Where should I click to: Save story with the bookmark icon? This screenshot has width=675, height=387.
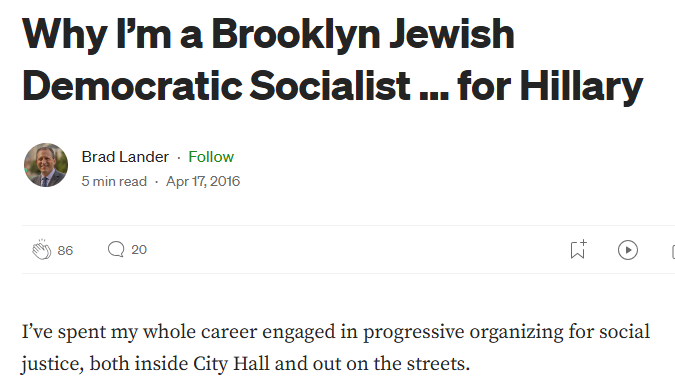click(578, 249)
